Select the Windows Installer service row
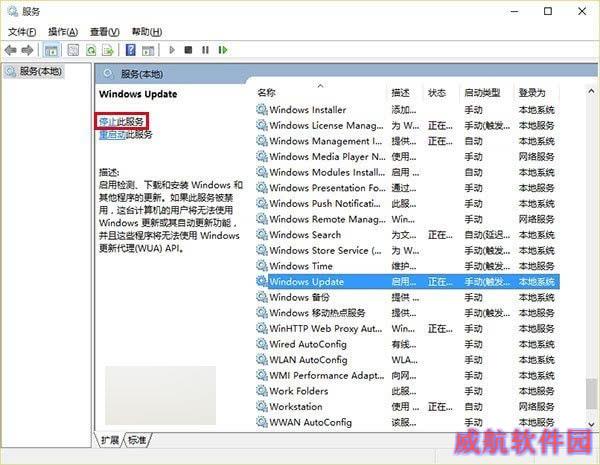Screen dimensions: 600x465 click(408, 110)
